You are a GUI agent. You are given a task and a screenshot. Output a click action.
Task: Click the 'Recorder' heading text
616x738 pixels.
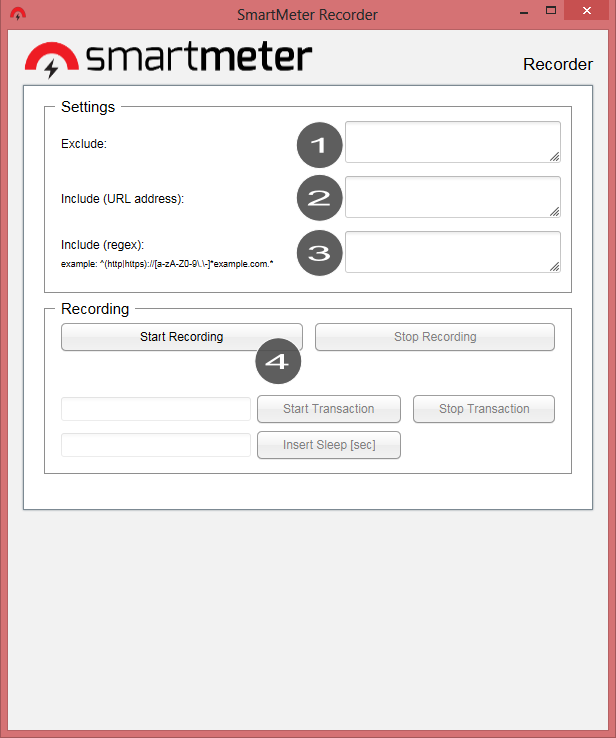tap(558, 64)
